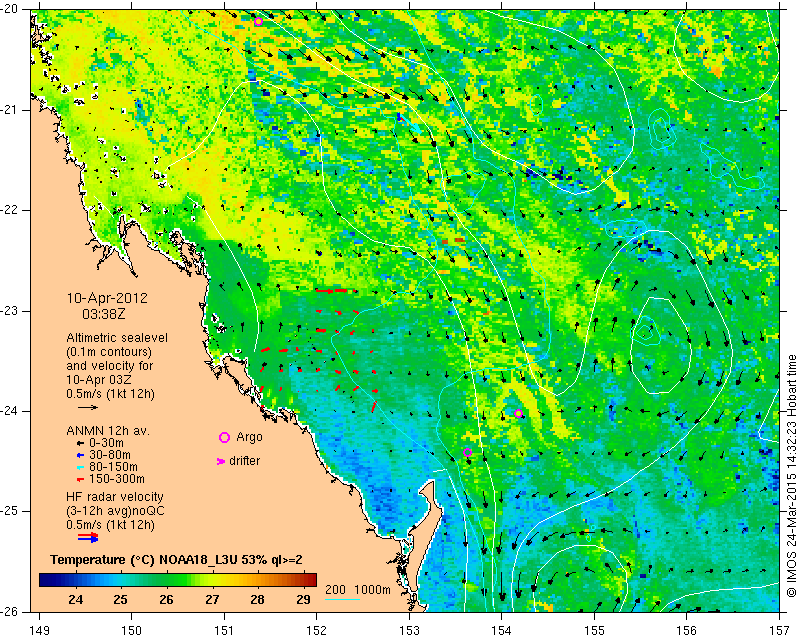
Task: Select the Argo float marker near 24.4°S 153.6°E
Action: (467, 452)
